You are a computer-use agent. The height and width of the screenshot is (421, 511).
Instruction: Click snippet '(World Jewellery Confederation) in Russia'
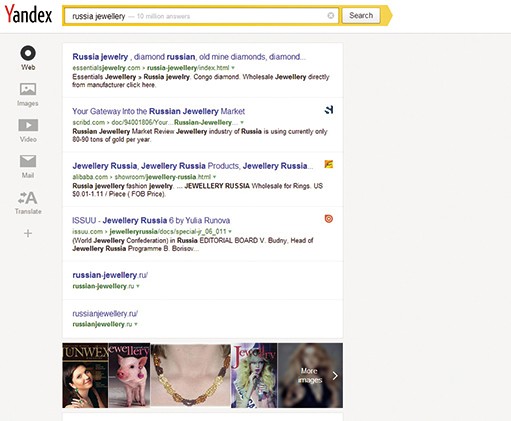coord(135,241)
